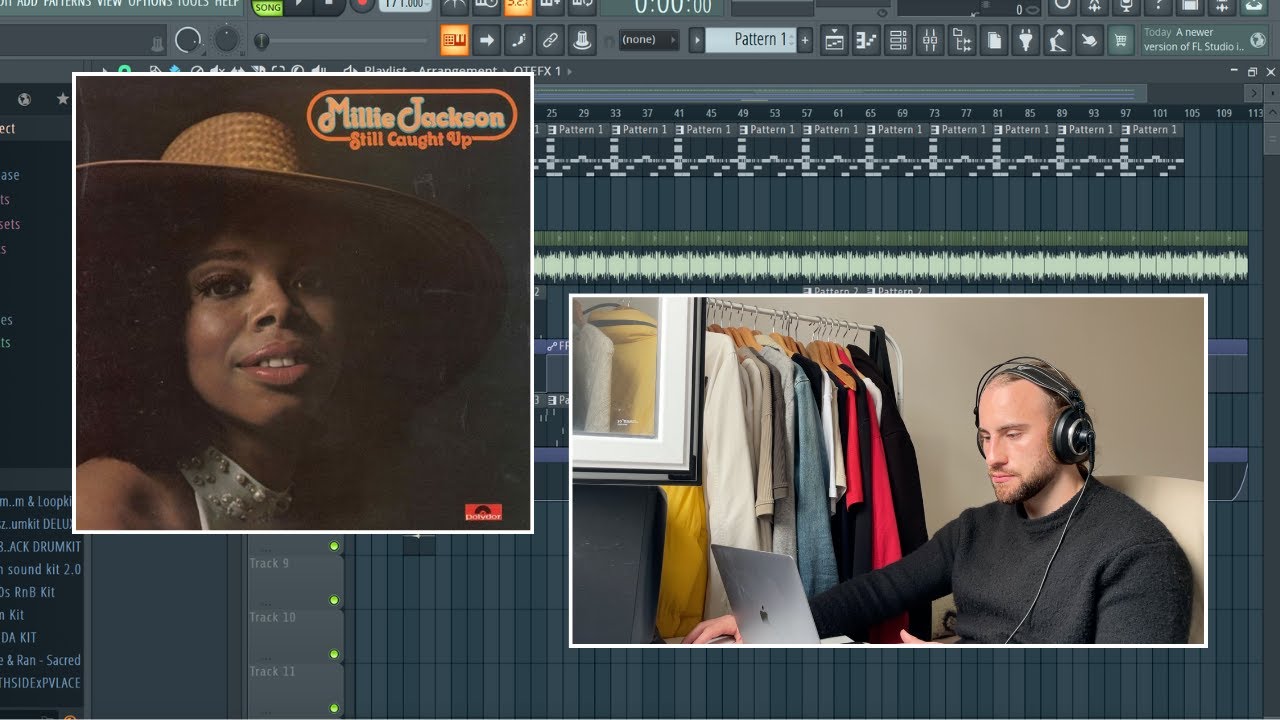Open the project info page icon

tap(994, 40)
